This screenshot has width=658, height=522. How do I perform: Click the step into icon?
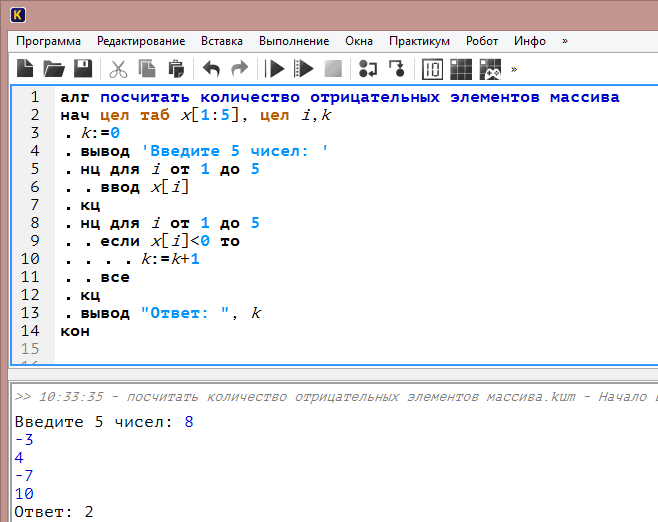click(368, 68)
